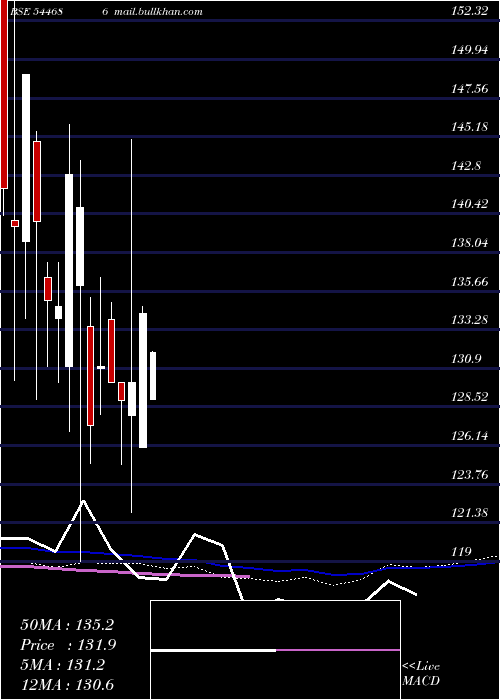
Task: Click the 130.9 price axis label
Action: [x=466, y=359]
